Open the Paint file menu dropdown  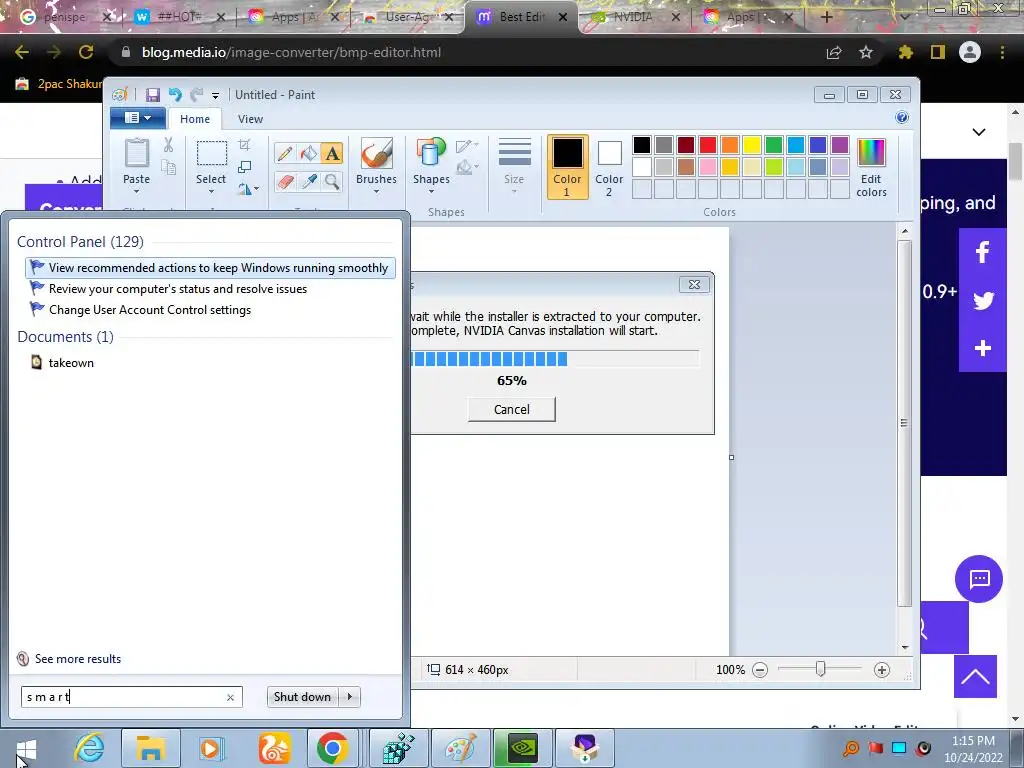pos(137,118)
